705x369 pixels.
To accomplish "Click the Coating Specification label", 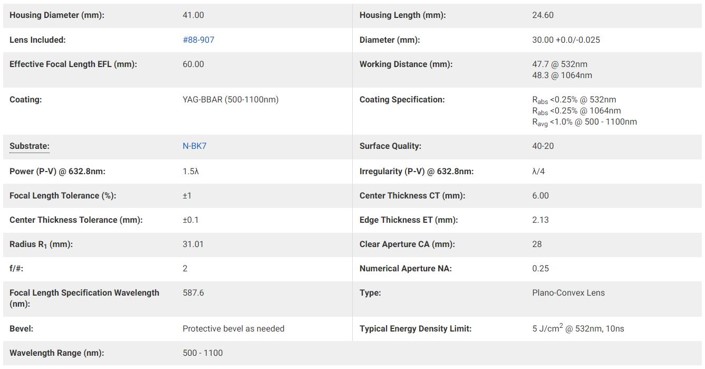I will 402,99.
